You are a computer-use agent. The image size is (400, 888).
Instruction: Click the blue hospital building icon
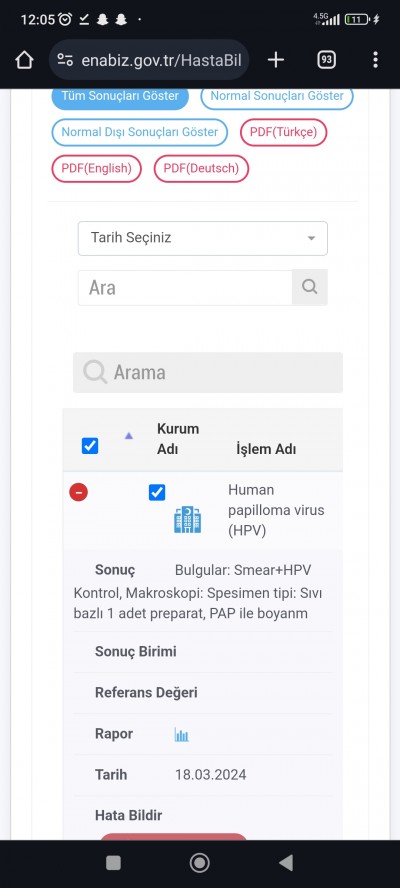coord(188,519)
